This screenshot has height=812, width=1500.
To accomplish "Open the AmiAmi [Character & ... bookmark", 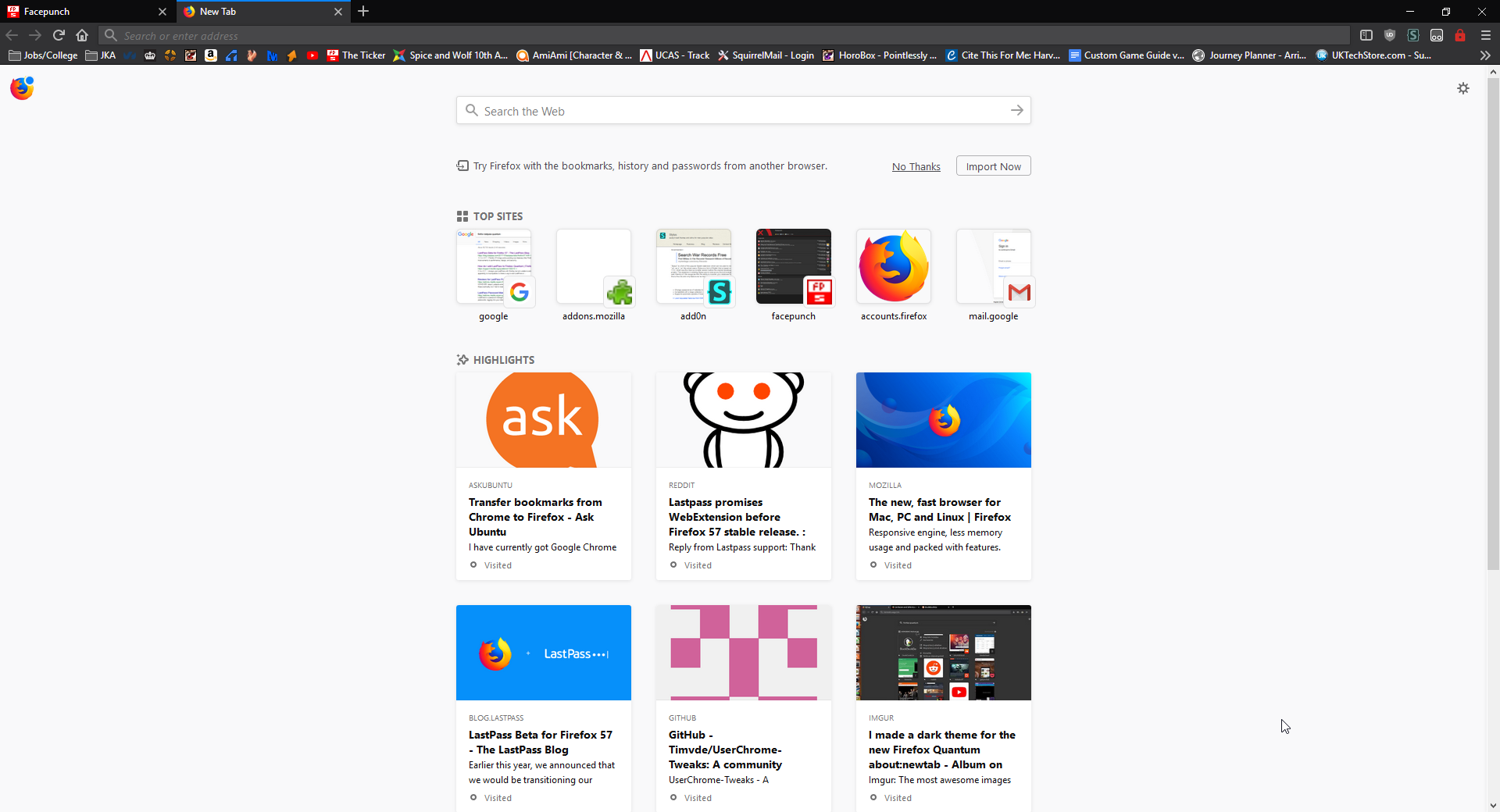I will click(x=574, y=55).
